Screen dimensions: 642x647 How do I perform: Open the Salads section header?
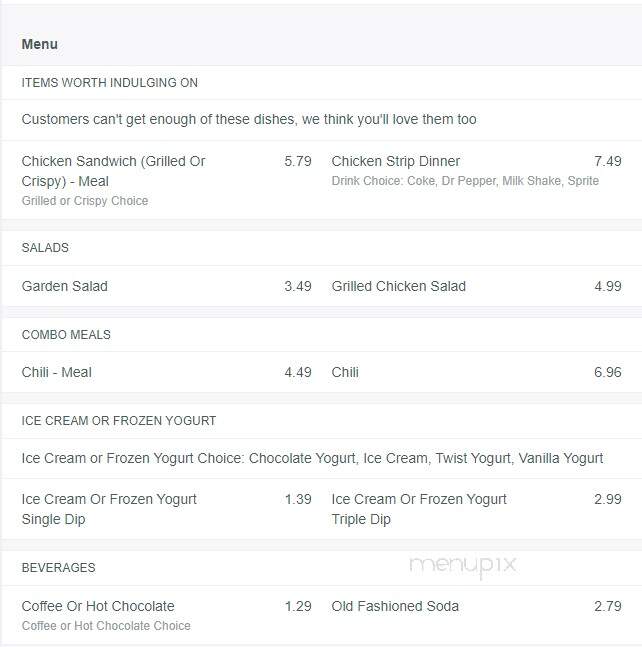[45, 248]
